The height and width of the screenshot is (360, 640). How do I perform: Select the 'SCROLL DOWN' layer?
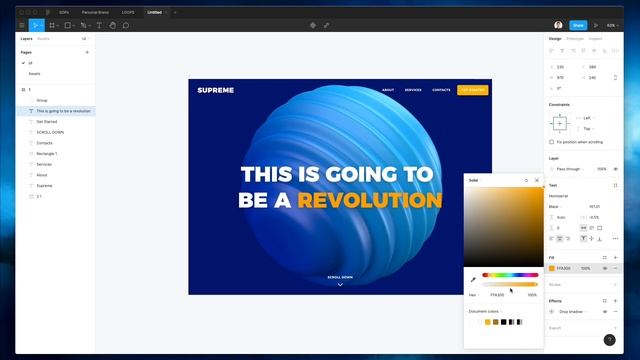click(50, 132)
